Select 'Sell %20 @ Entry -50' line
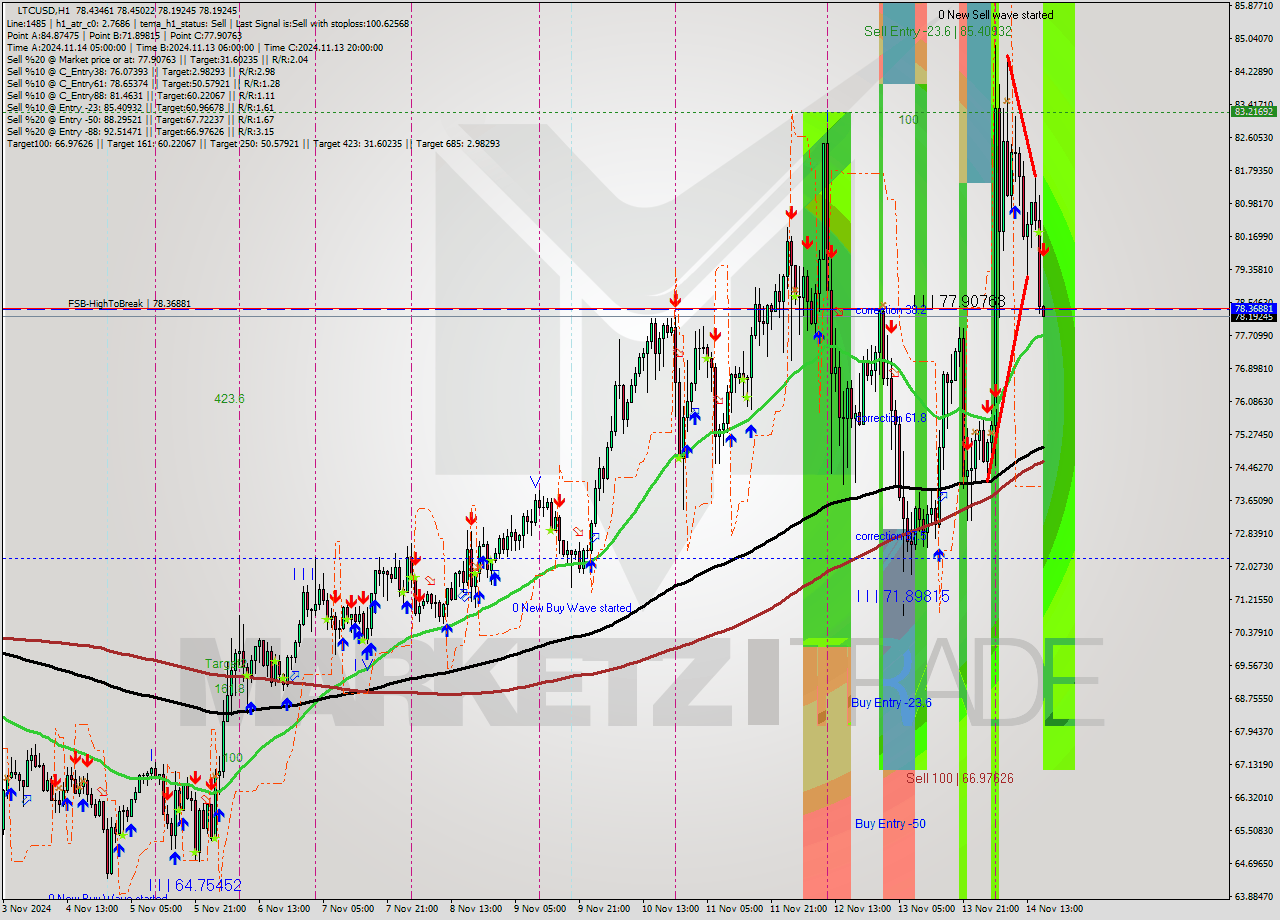 tap(140, 119)
